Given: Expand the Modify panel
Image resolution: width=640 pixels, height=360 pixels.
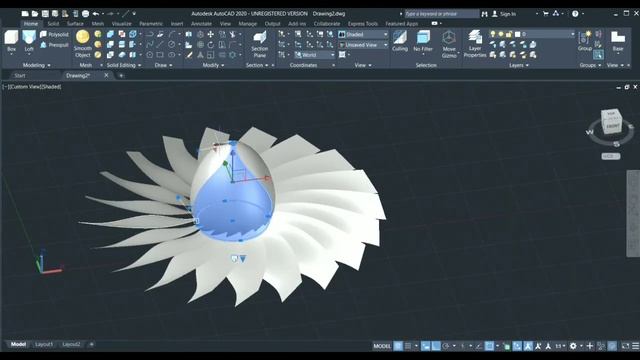Looking at the screenshot, I should click(x=213, y=65).
